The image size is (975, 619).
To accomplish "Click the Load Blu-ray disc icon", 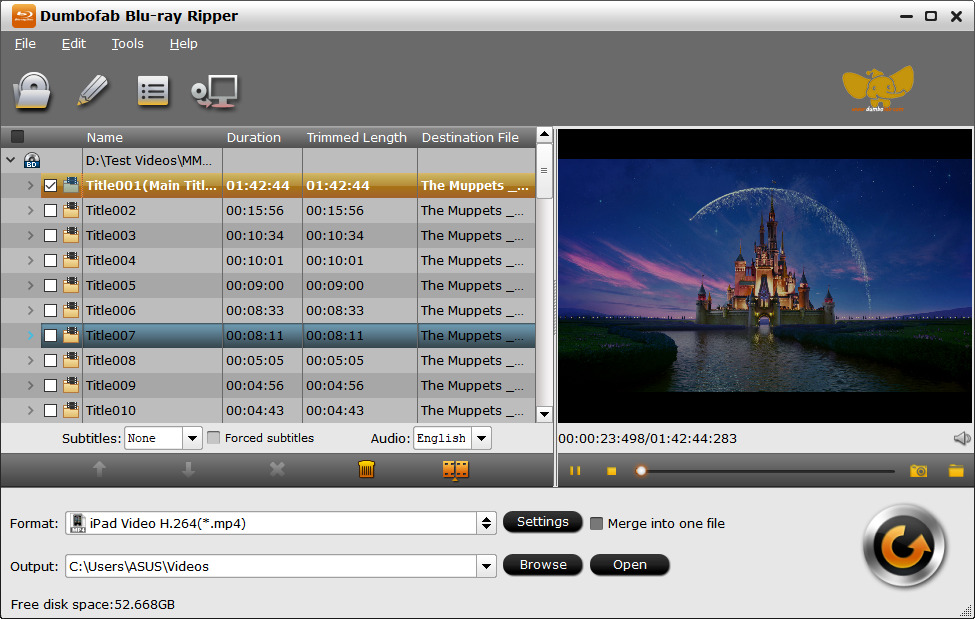I will coord(32,91).
